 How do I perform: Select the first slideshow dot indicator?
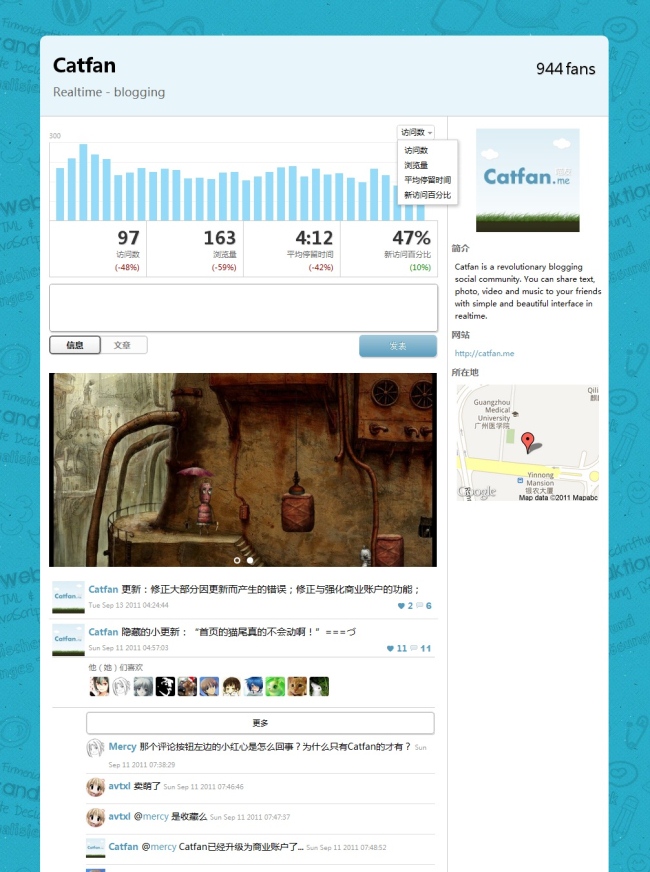tap(237, 560)
